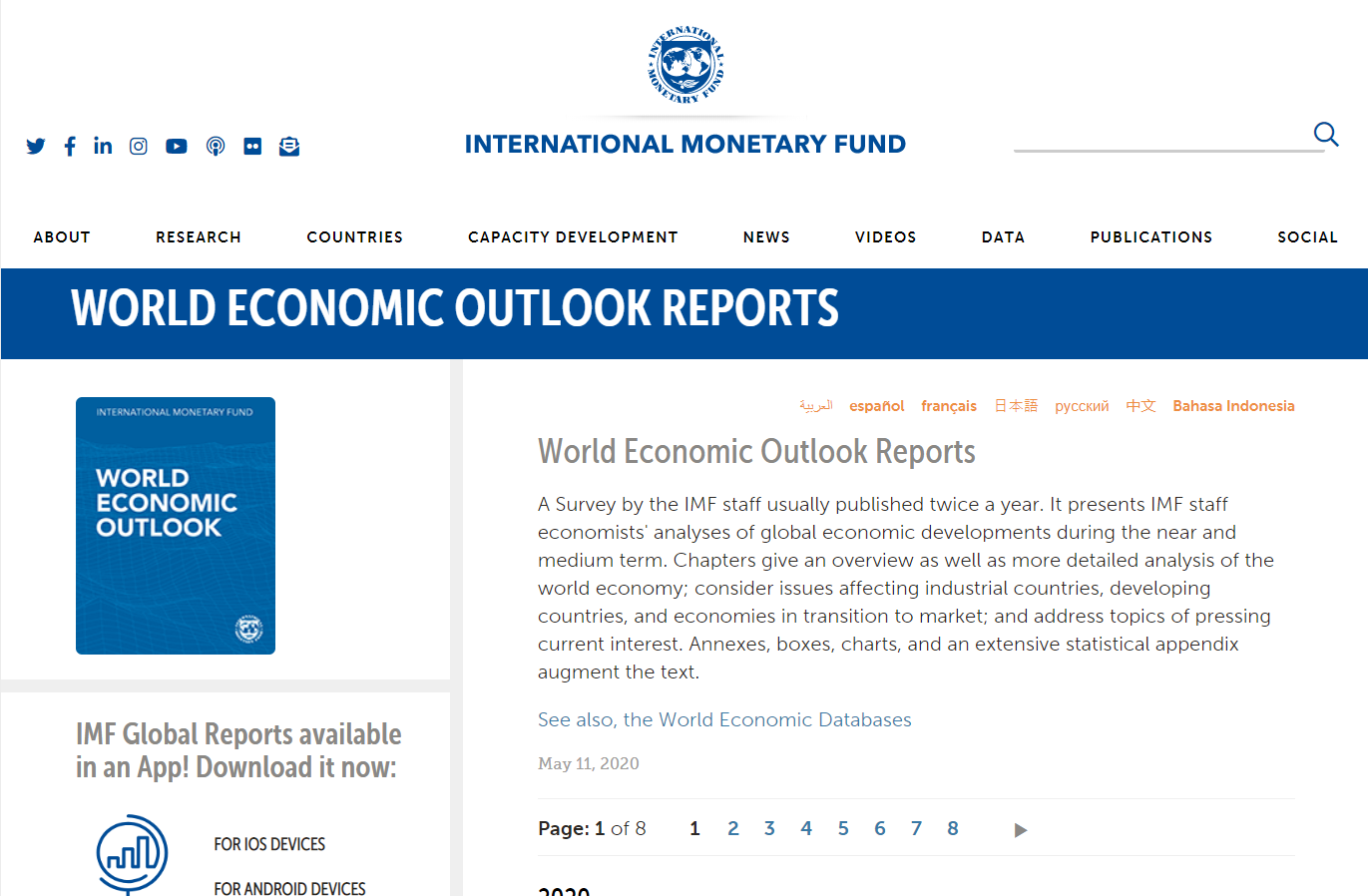Image resolution: width=1368 pixels, height=896 pixels.
Task: Visit IMF LinkedIn via header icon
Action: [x=103, y=146]
